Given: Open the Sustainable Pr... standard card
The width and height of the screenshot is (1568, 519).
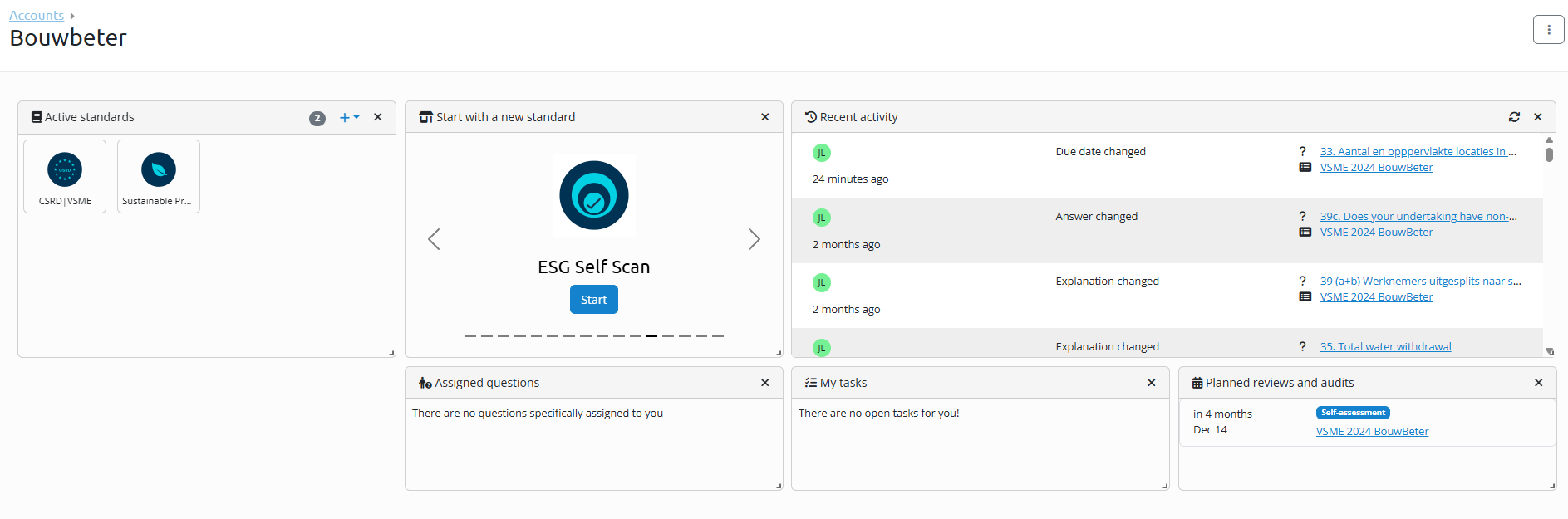Looking at the screenshot, I should click(x=159, y=176).
